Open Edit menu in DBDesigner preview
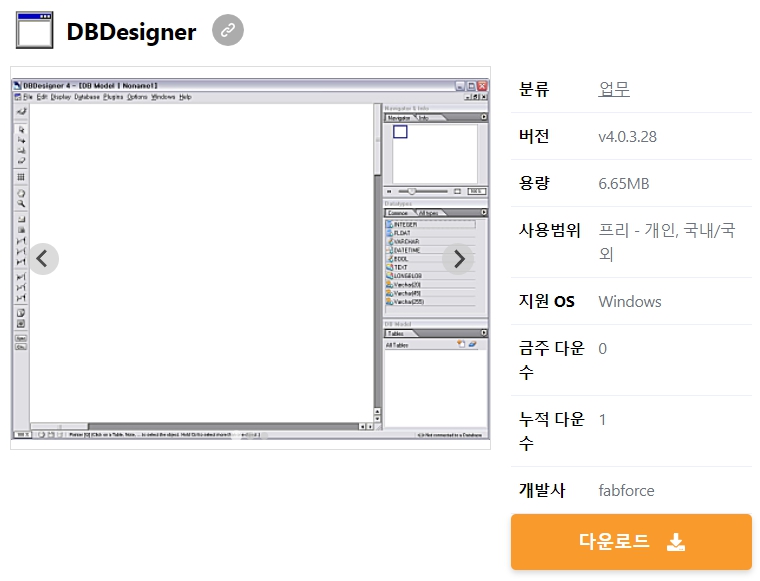Image resolution: width=760 pixels, height=581 pixels. [42, 97]
